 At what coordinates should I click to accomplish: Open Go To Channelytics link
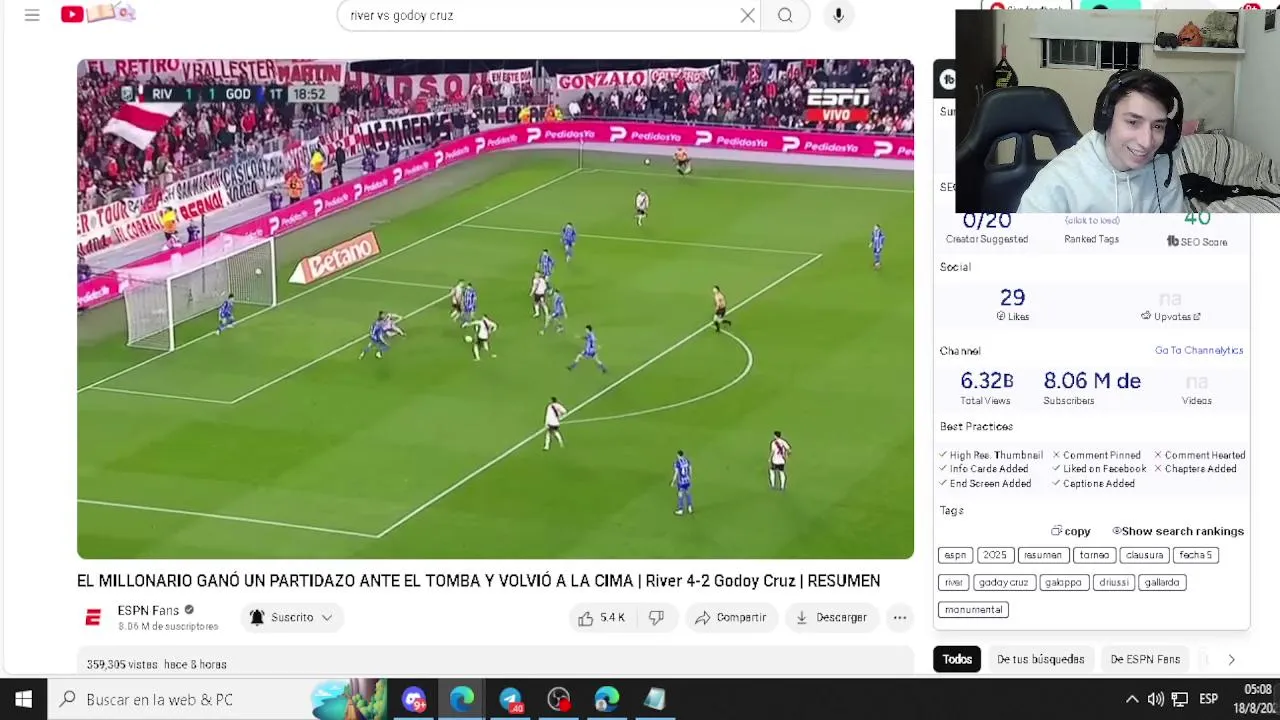(1199, 350)
